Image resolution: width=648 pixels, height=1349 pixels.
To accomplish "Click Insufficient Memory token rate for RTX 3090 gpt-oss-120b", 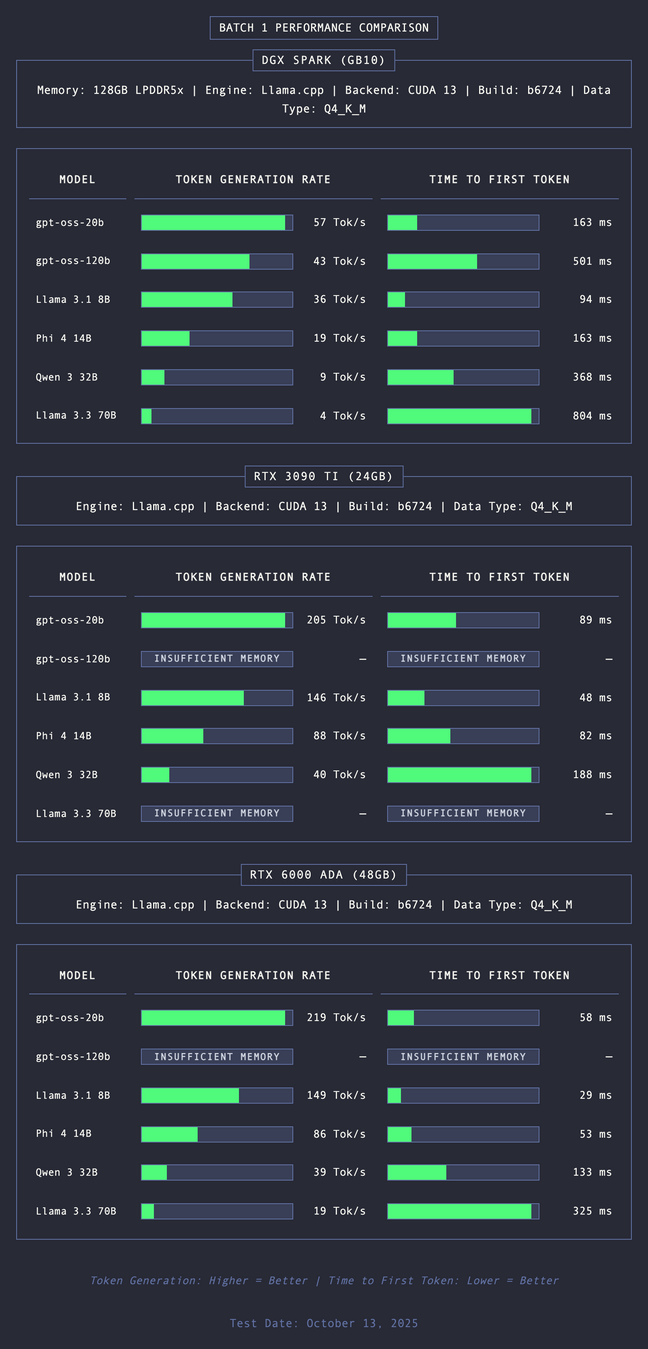I will (x=217, y=659).
